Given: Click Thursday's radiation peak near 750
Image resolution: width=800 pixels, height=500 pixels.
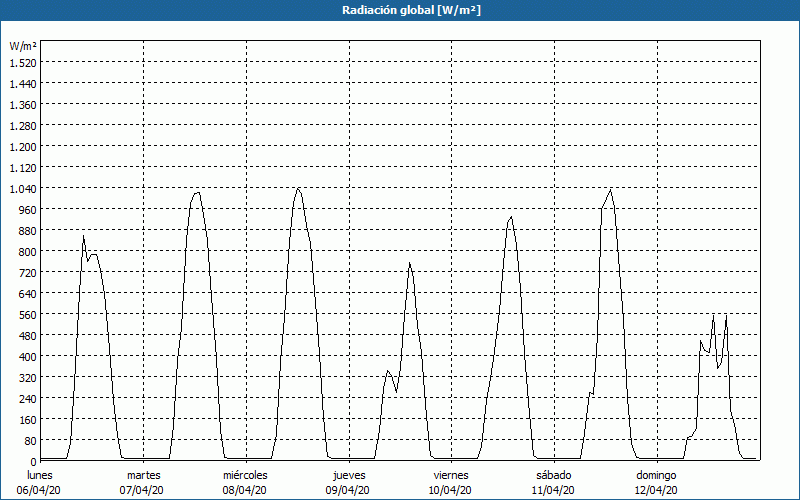Looking at the screenshot, I should [x=410, y=263].
